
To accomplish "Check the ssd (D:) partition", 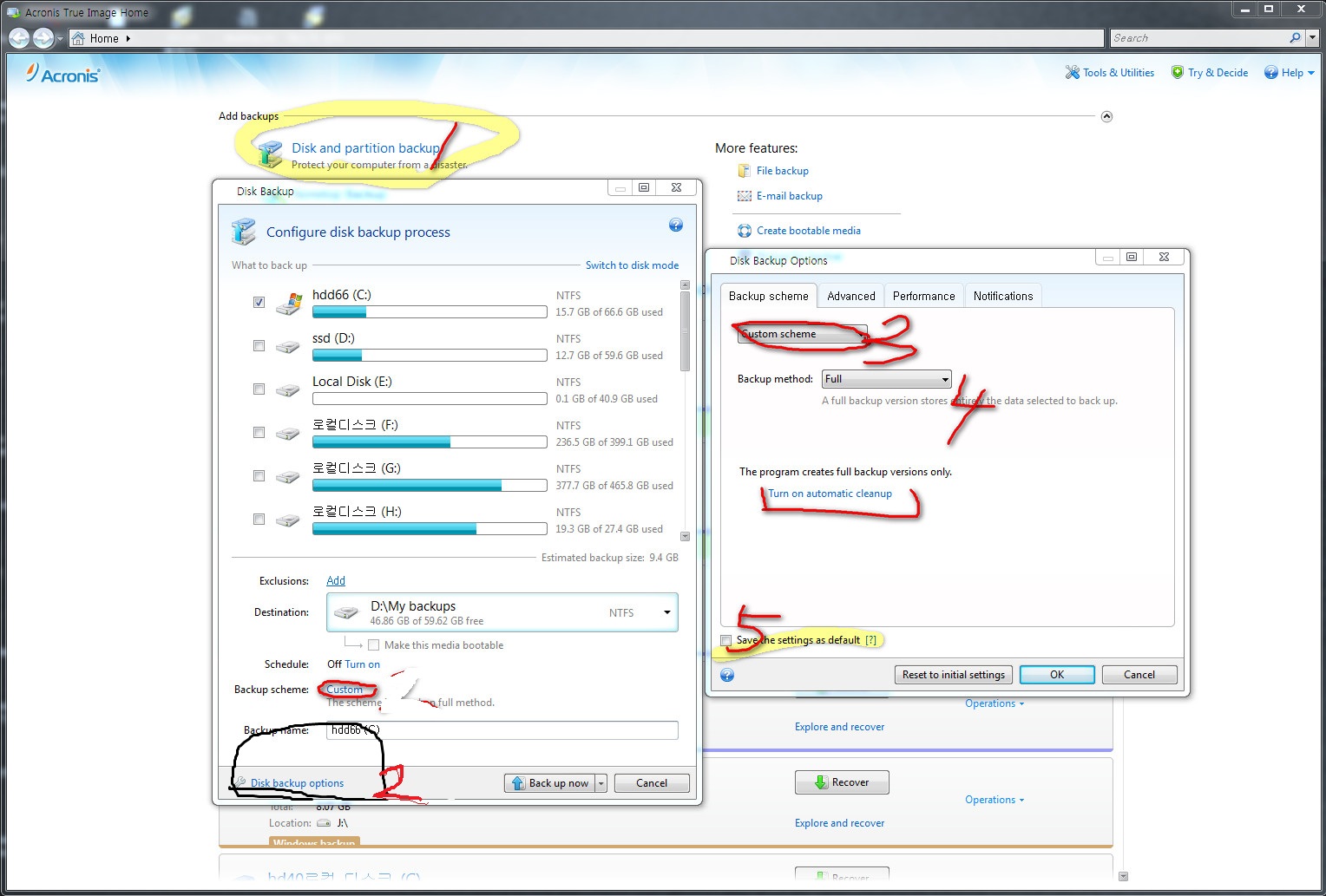I will point(259,345).
